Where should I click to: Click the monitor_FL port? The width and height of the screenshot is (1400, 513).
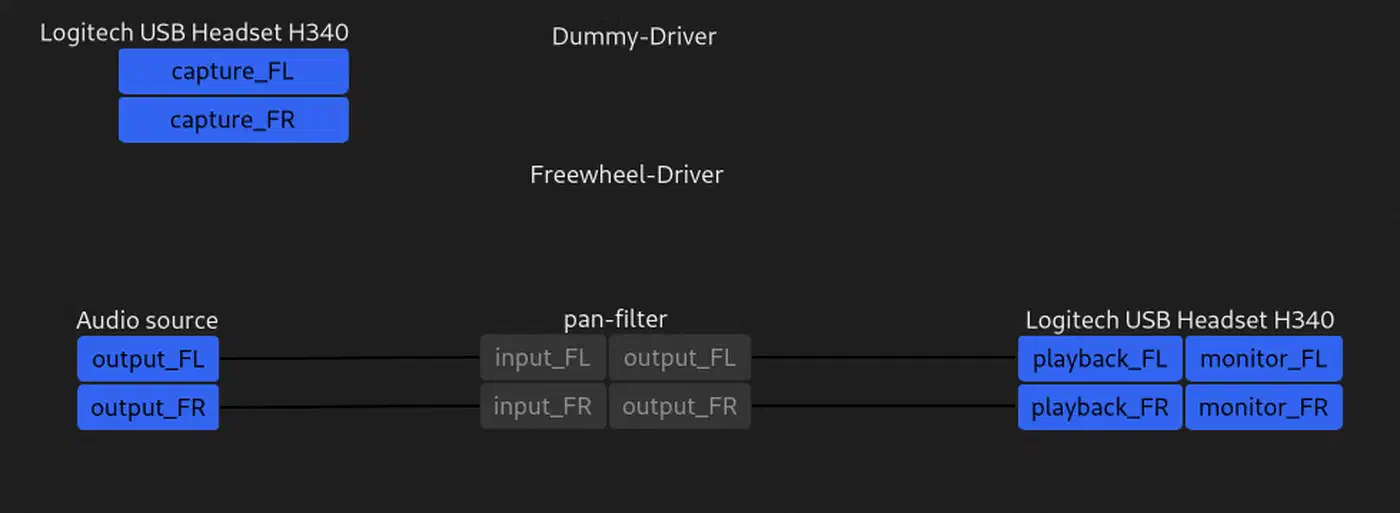tap(1264, 359)
